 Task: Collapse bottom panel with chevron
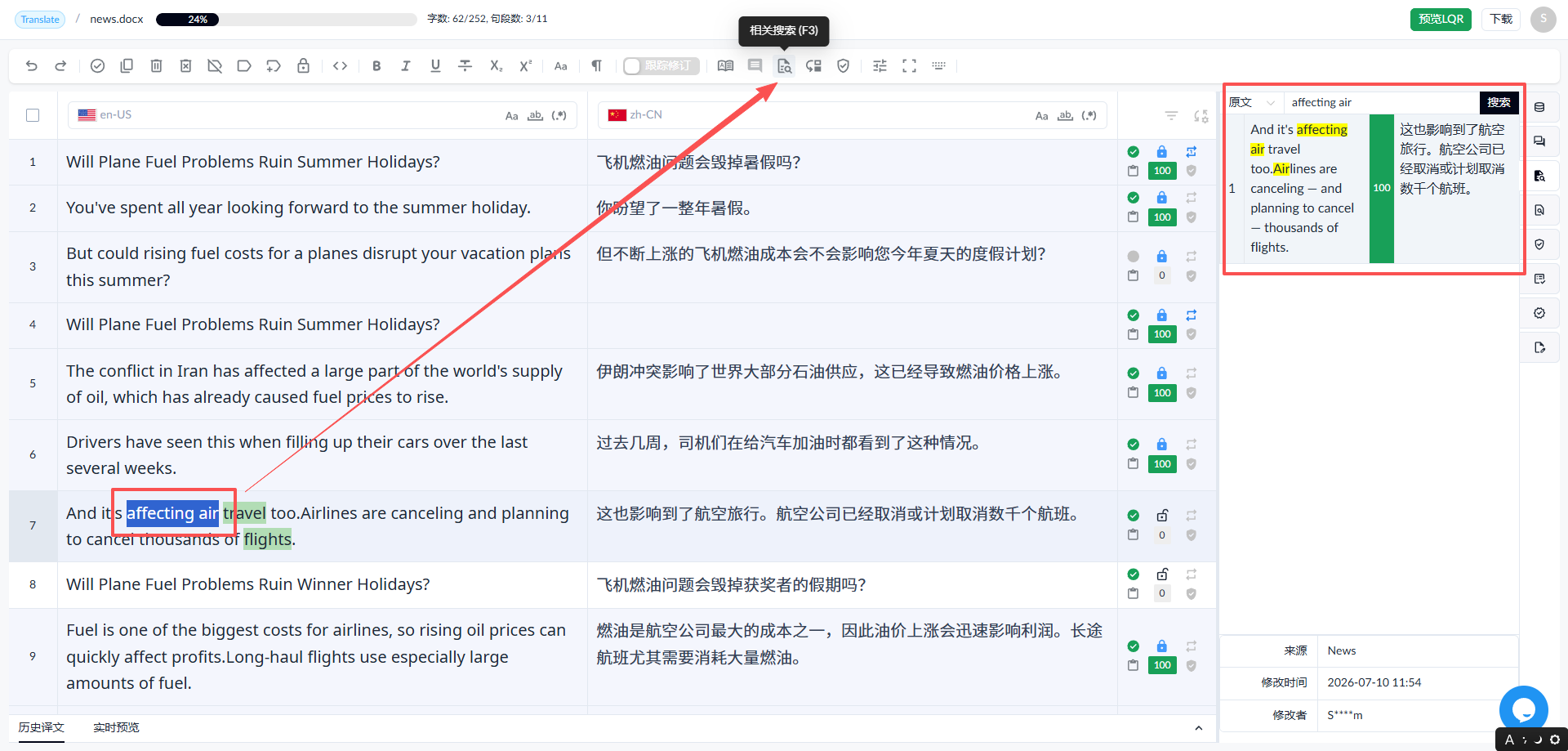pos(1198,728)
